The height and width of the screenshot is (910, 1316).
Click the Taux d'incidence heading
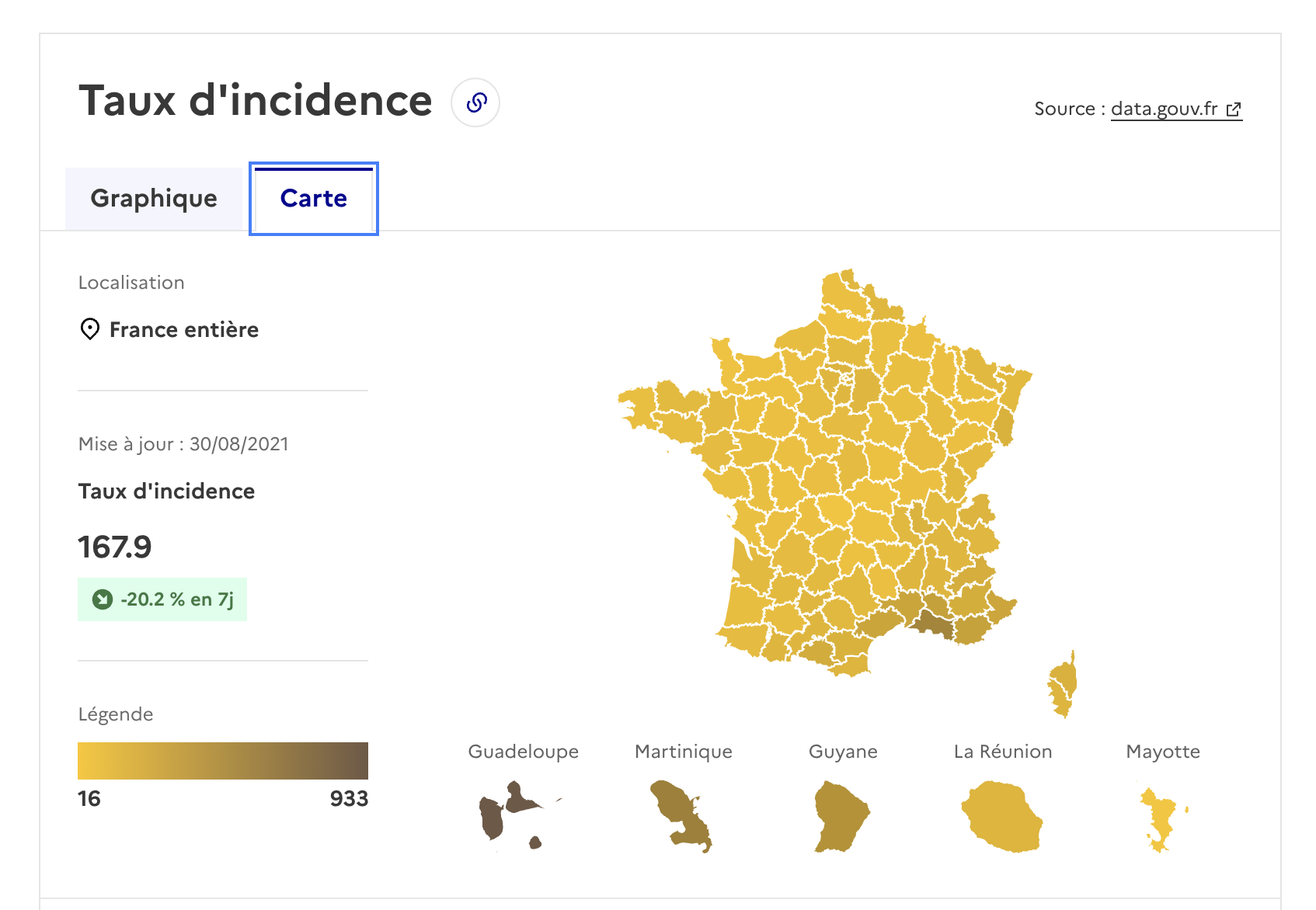(x=256, y=101)
